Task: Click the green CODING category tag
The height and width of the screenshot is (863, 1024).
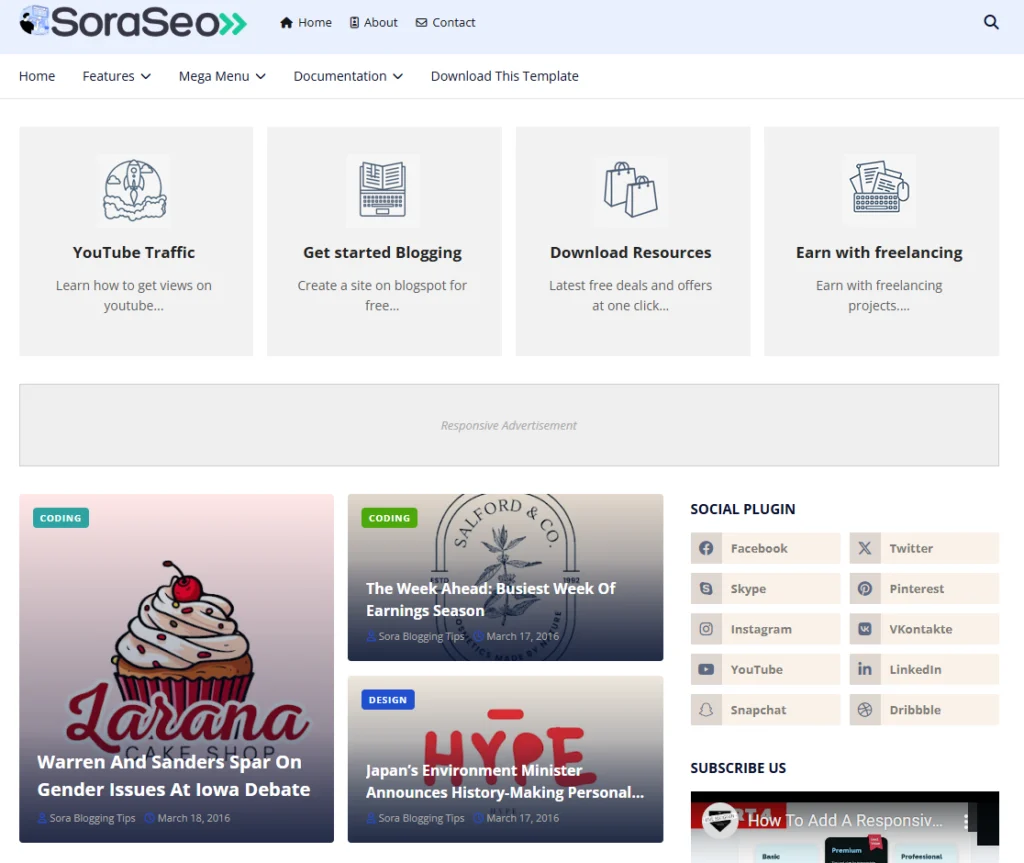Action: pos(389,518)
